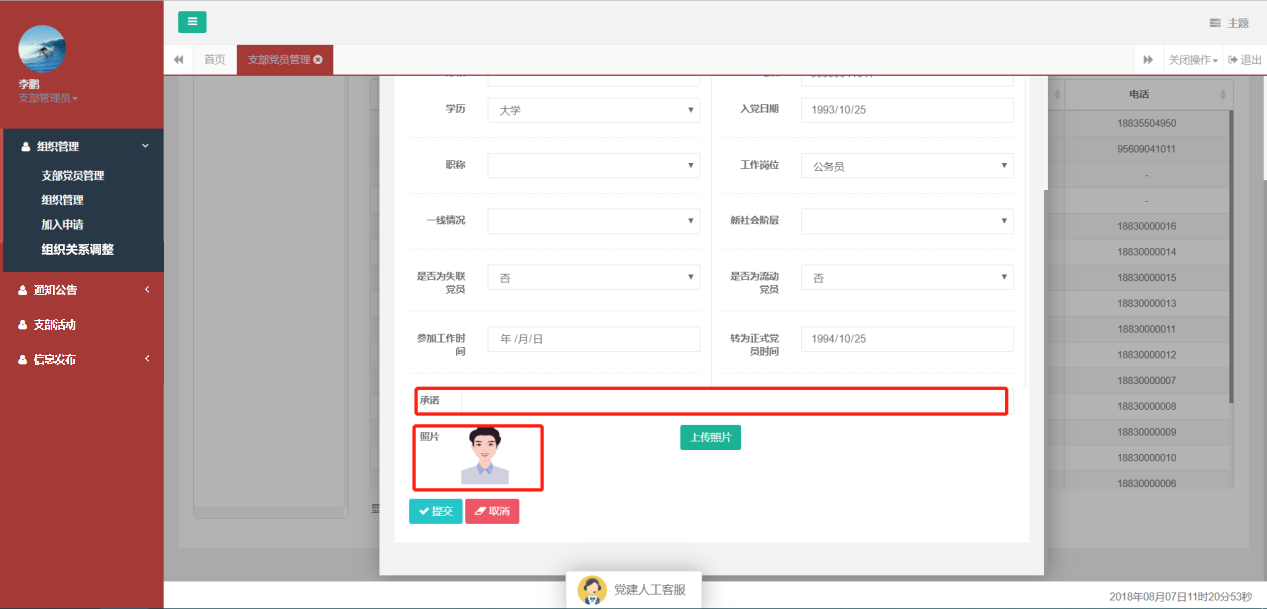This screenshot has height=609, width=1267.
Task: Select 组织关系调整 in the sidebar
Action: click(x=77, y=250)
